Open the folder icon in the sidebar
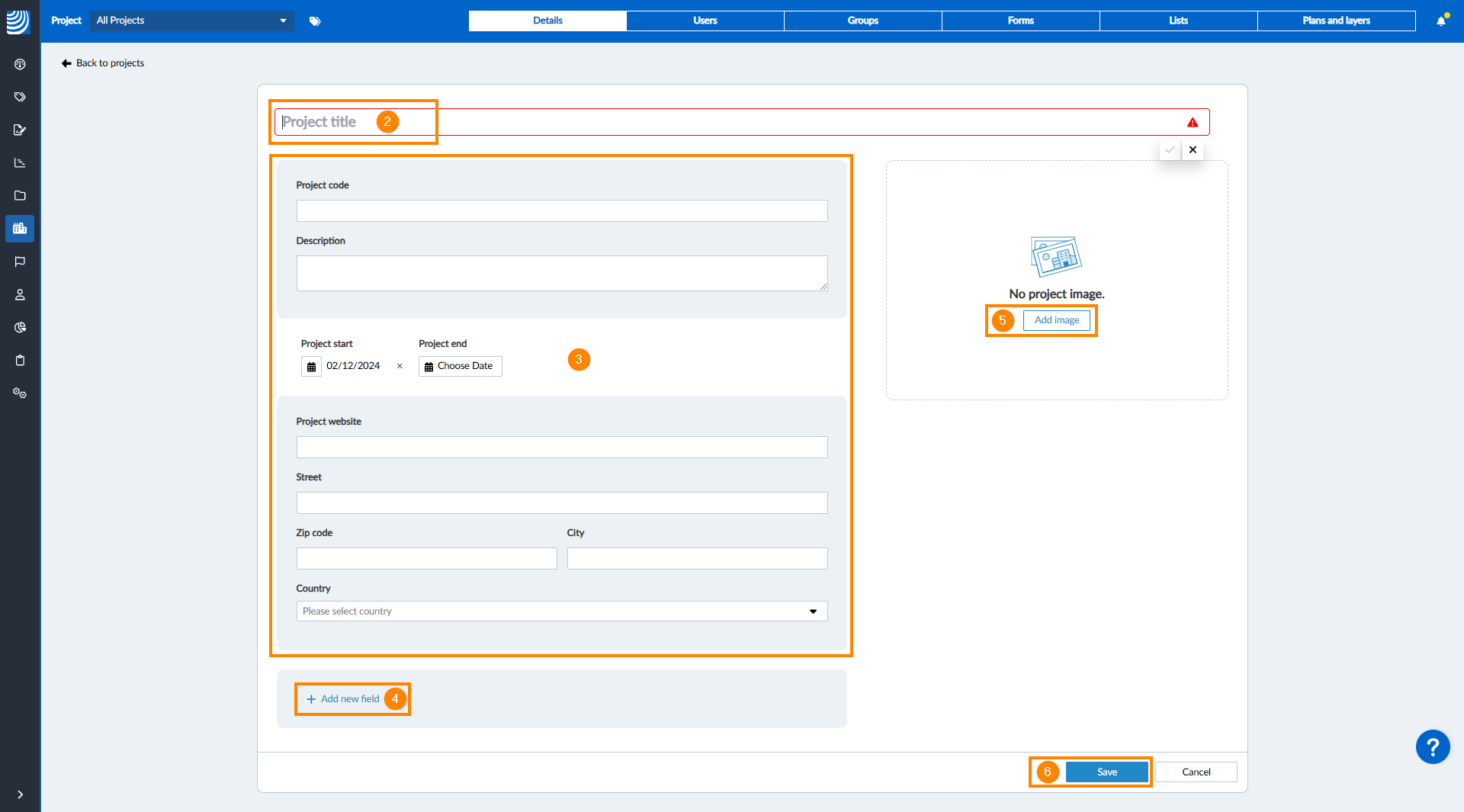The width and height of the screenshot is (1464, 812). click(x=20, y=195)
